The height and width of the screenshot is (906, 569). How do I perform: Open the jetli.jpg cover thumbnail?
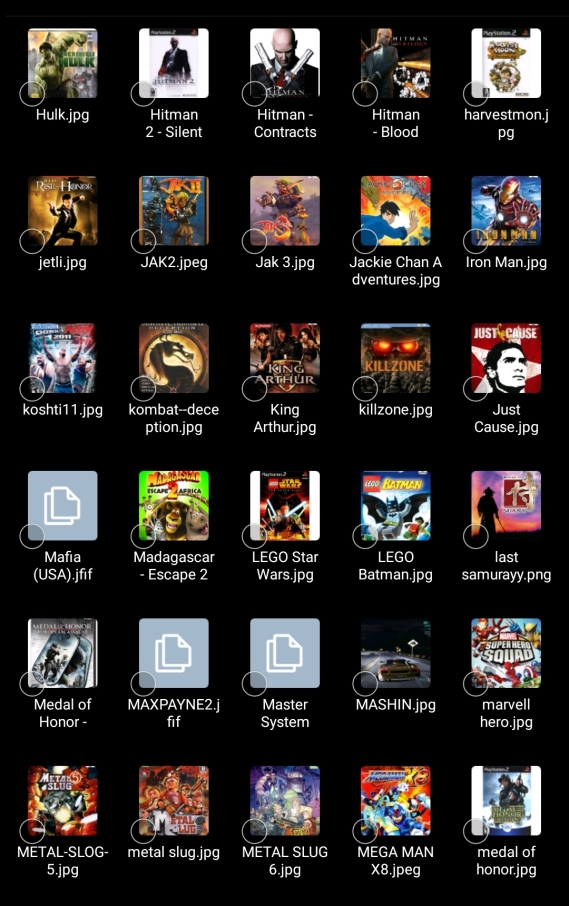(x=62, y=211)
